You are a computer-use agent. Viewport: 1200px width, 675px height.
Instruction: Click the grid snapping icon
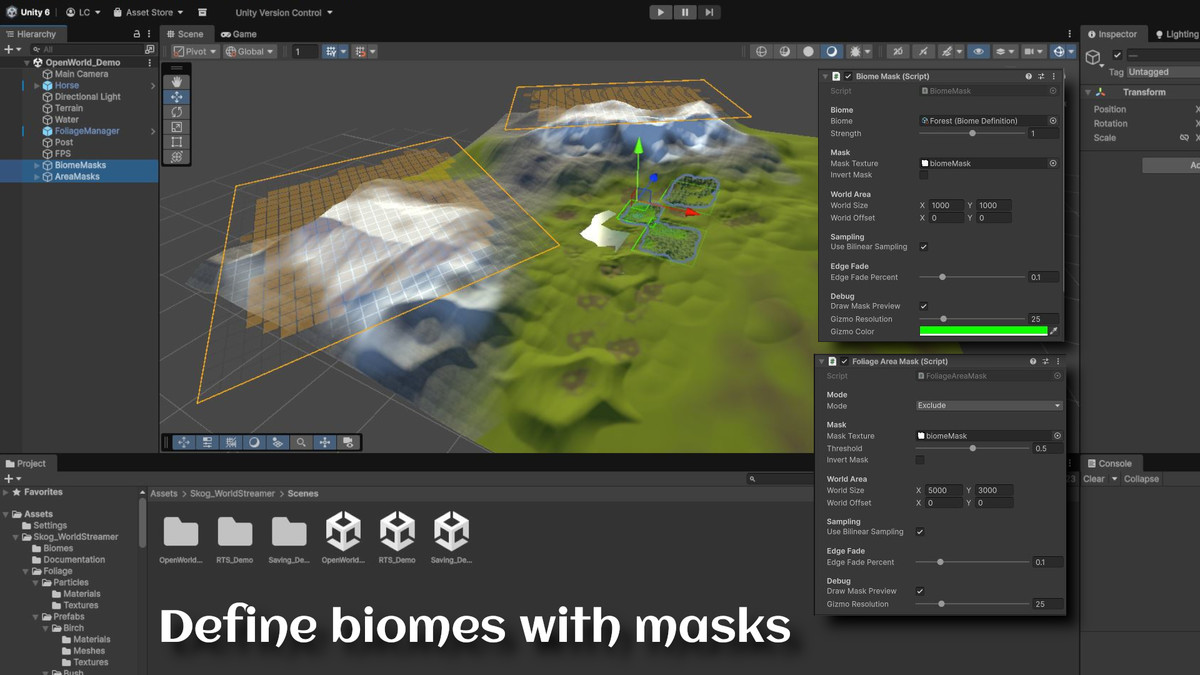tap(331, 51)
